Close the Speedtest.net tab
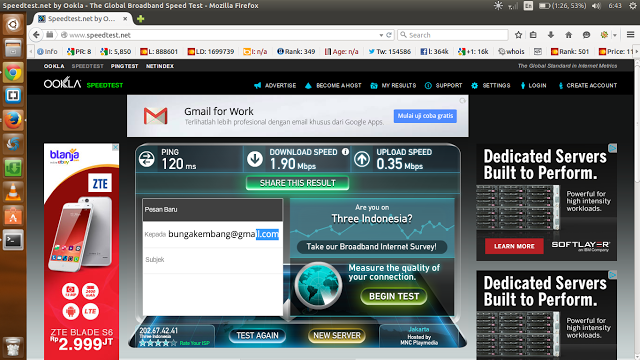The height and width of the screenshot is (360, 640). 125,19
